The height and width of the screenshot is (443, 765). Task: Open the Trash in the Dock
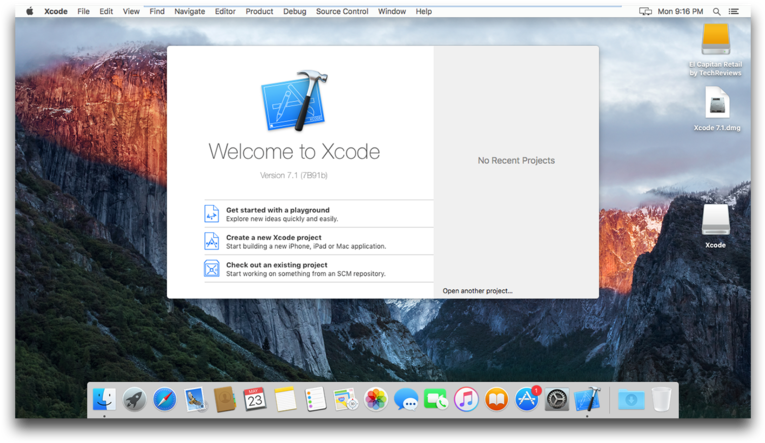[661, 400]
